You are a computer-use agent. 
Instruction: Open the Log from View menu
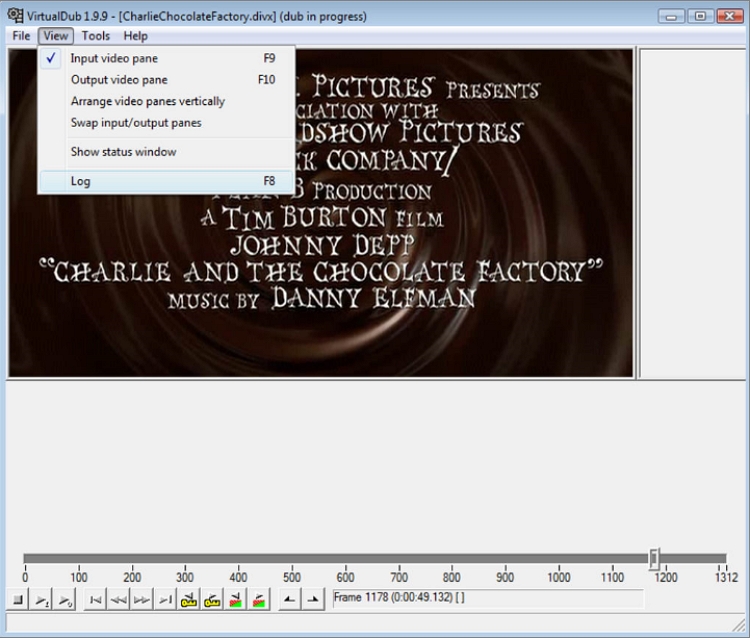(166, 181)
